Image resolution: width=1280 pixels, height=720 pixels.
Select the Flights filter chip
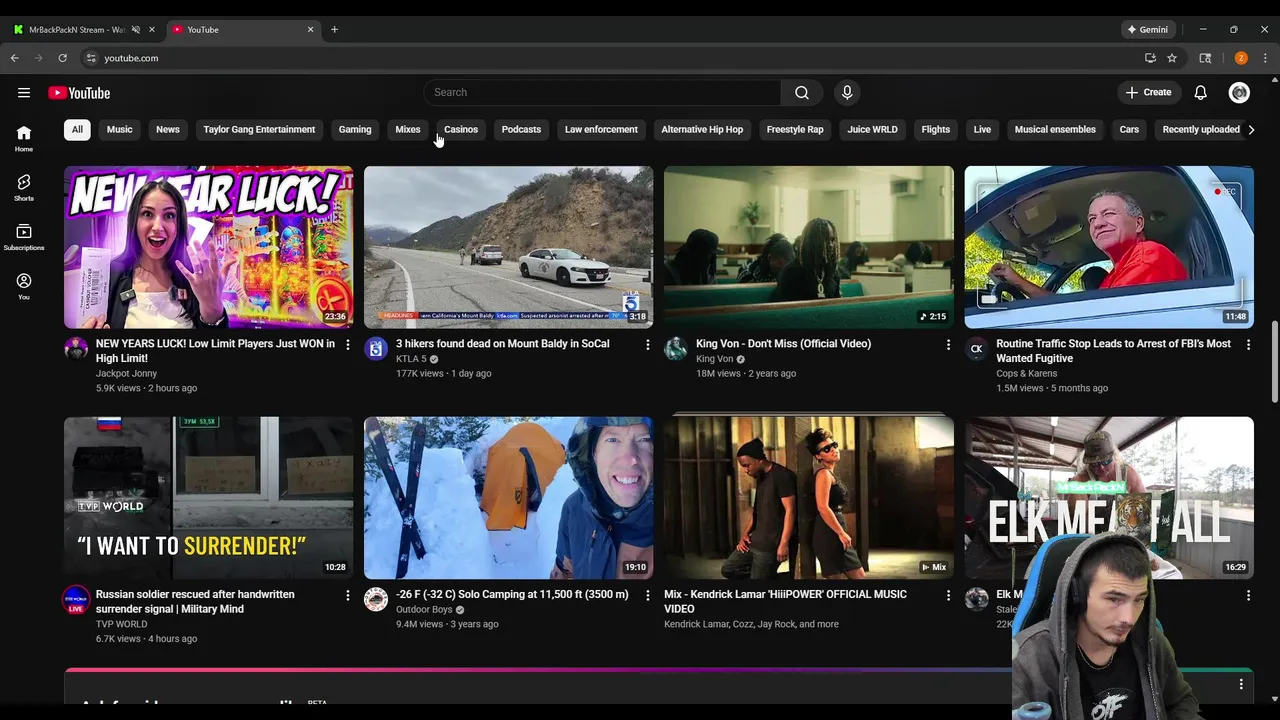coord(936,129)
